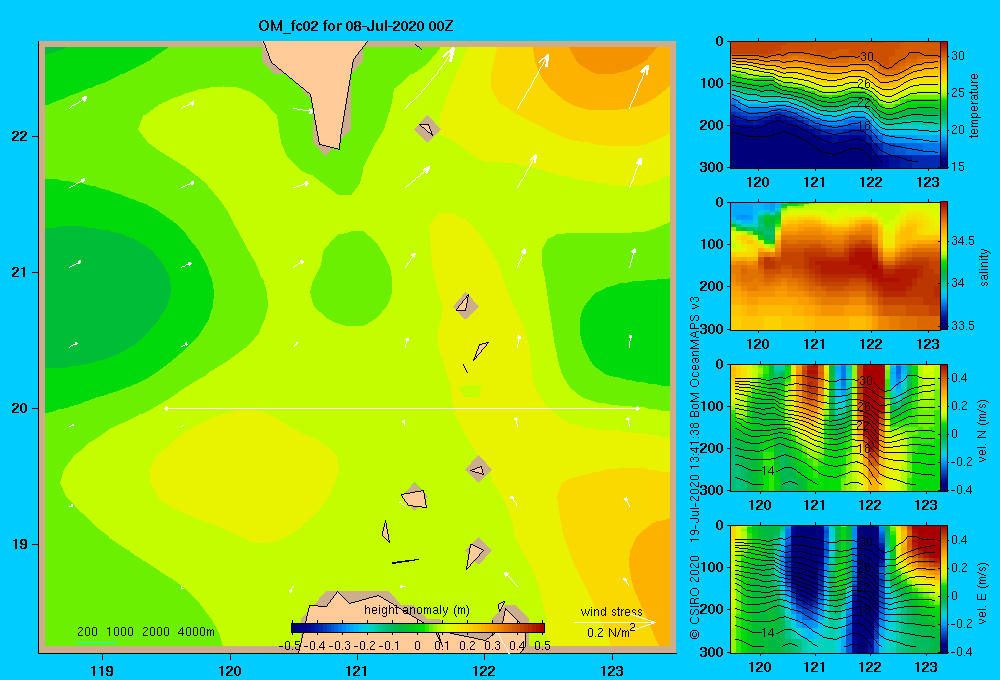Select the eastward velocity section plot

(835, 589)
